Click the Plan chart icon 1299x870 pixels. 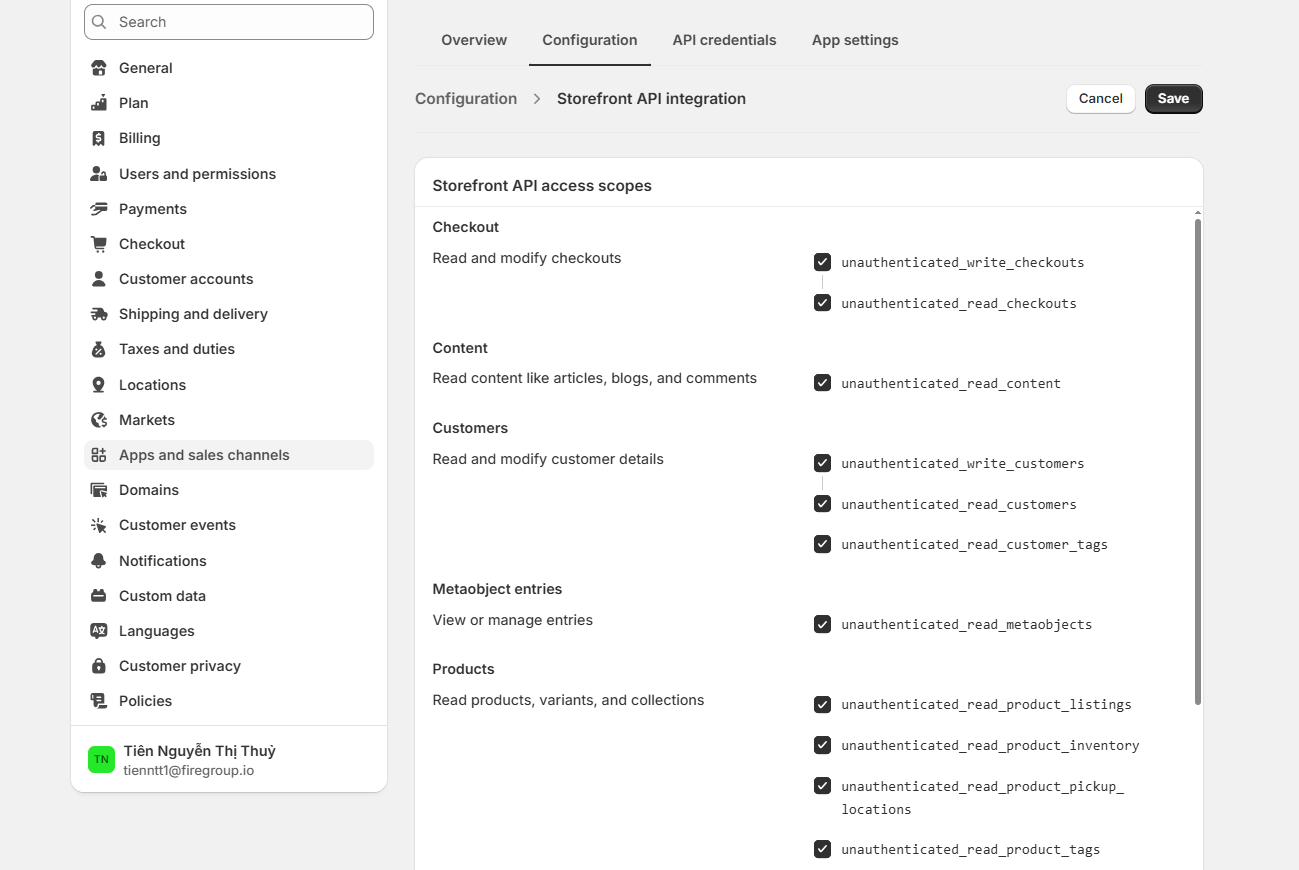[x=98, y=103]
